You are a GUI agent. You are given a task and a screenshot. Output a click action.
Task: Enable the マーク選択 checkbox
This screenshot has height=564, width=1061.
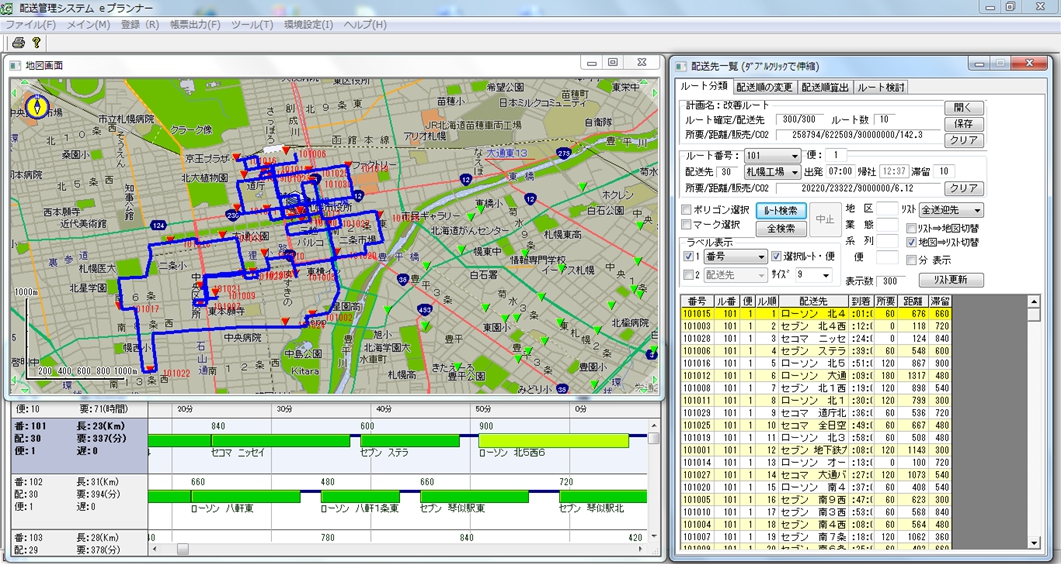(686, 224)
